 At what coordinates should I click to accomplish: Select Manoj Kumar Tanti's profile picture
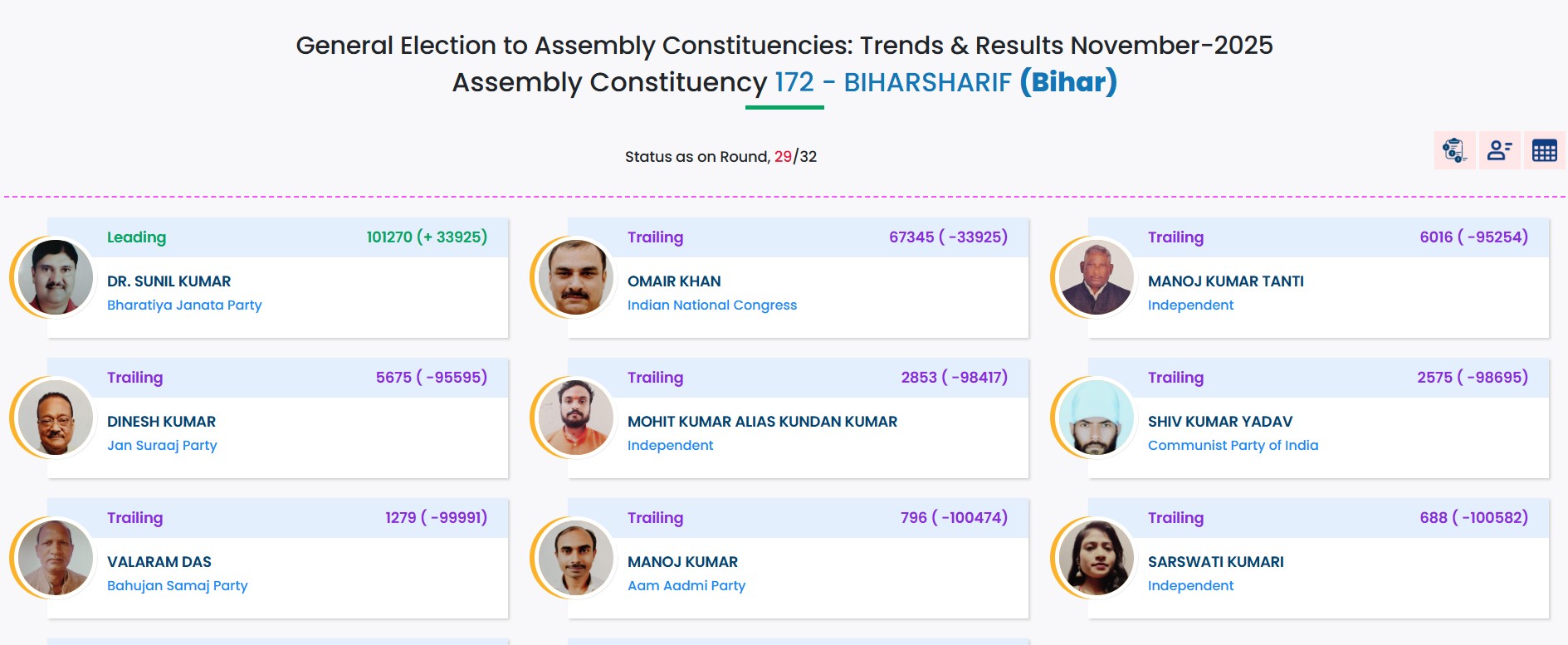pyautogui.click(x=1096, y=277)
